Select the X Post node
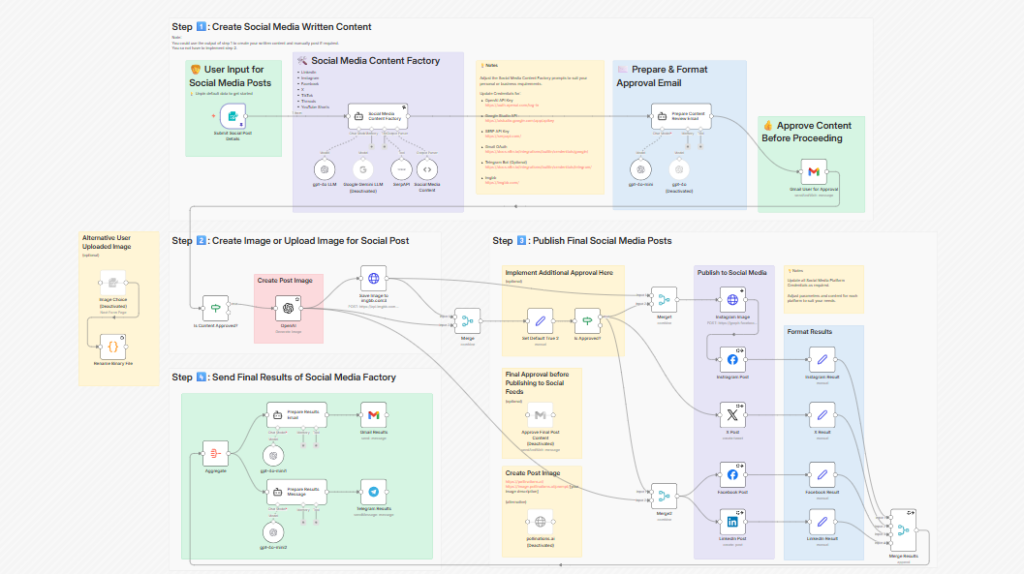The image size is (1024, 574). (x=733, y=415)
